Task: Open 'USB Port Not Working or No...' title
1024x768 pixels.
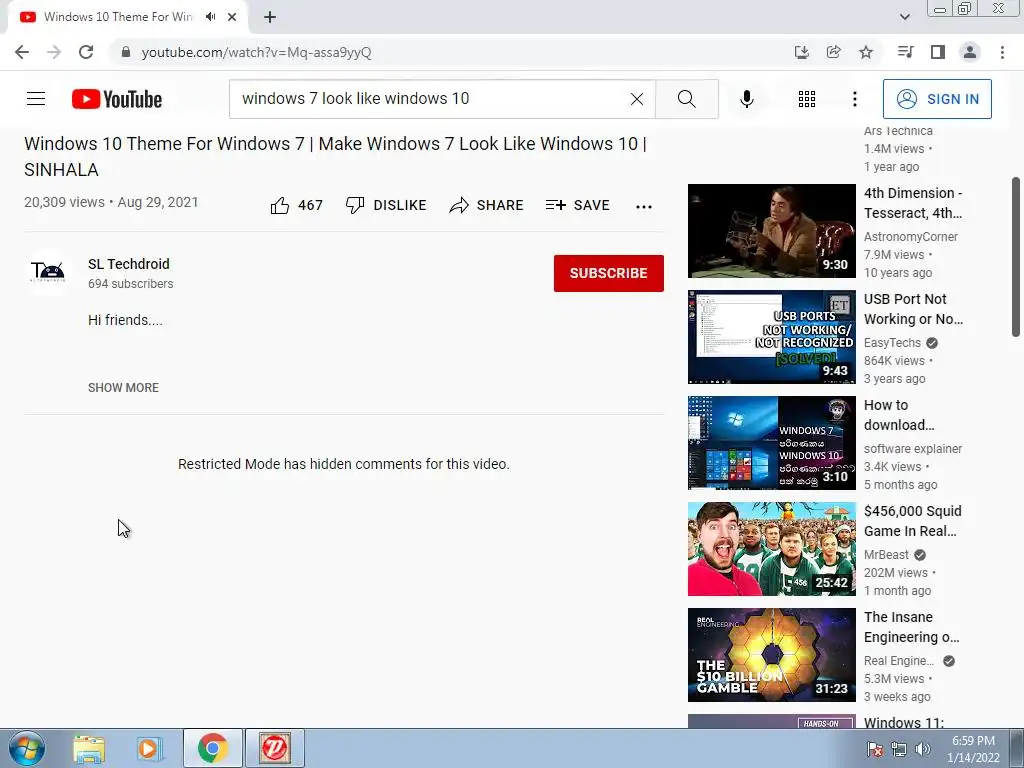Action: [913, 309]
